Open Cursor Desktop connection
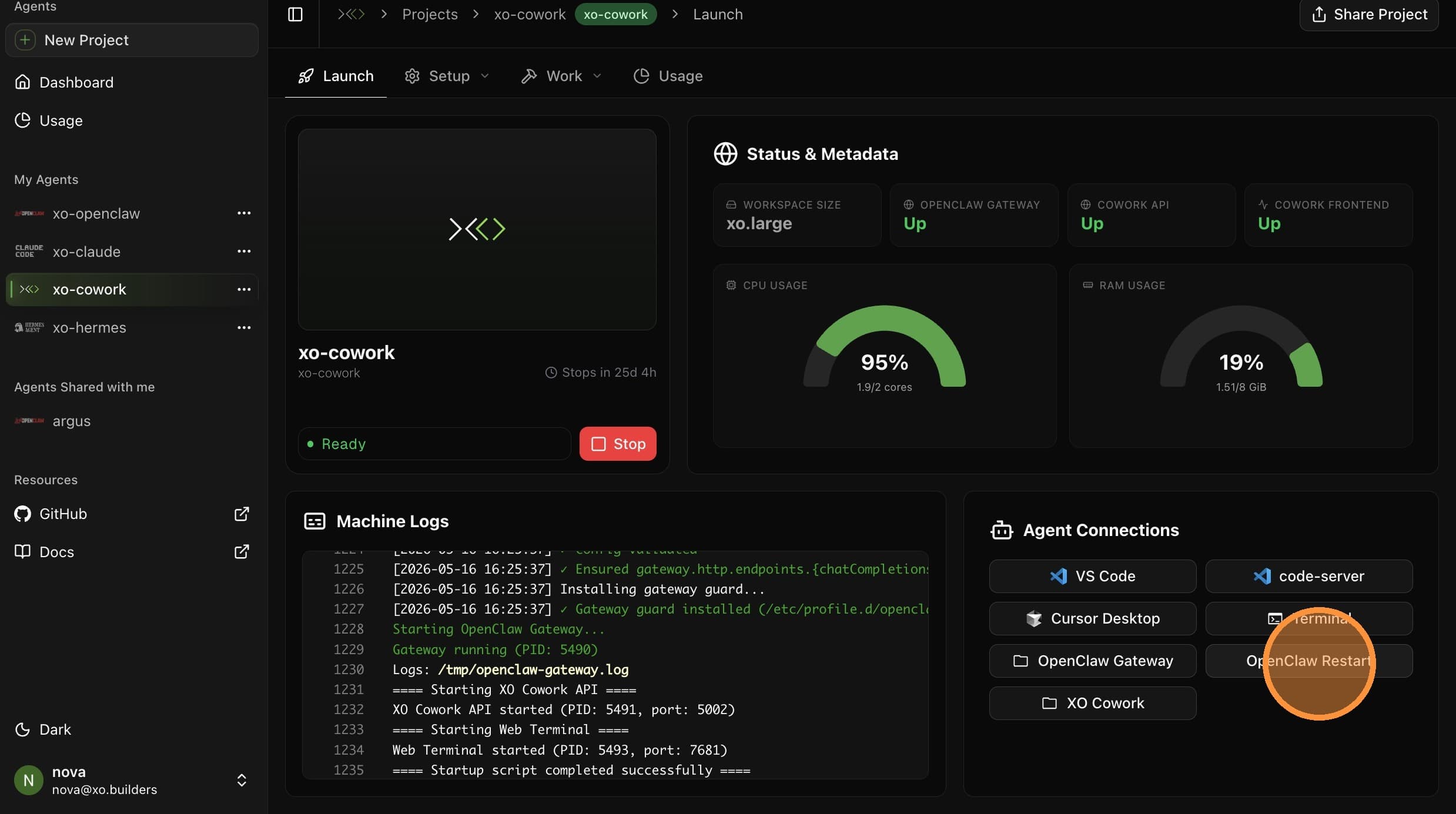The width and height of the screenshot is (1456, 814). coord(1093,619)
